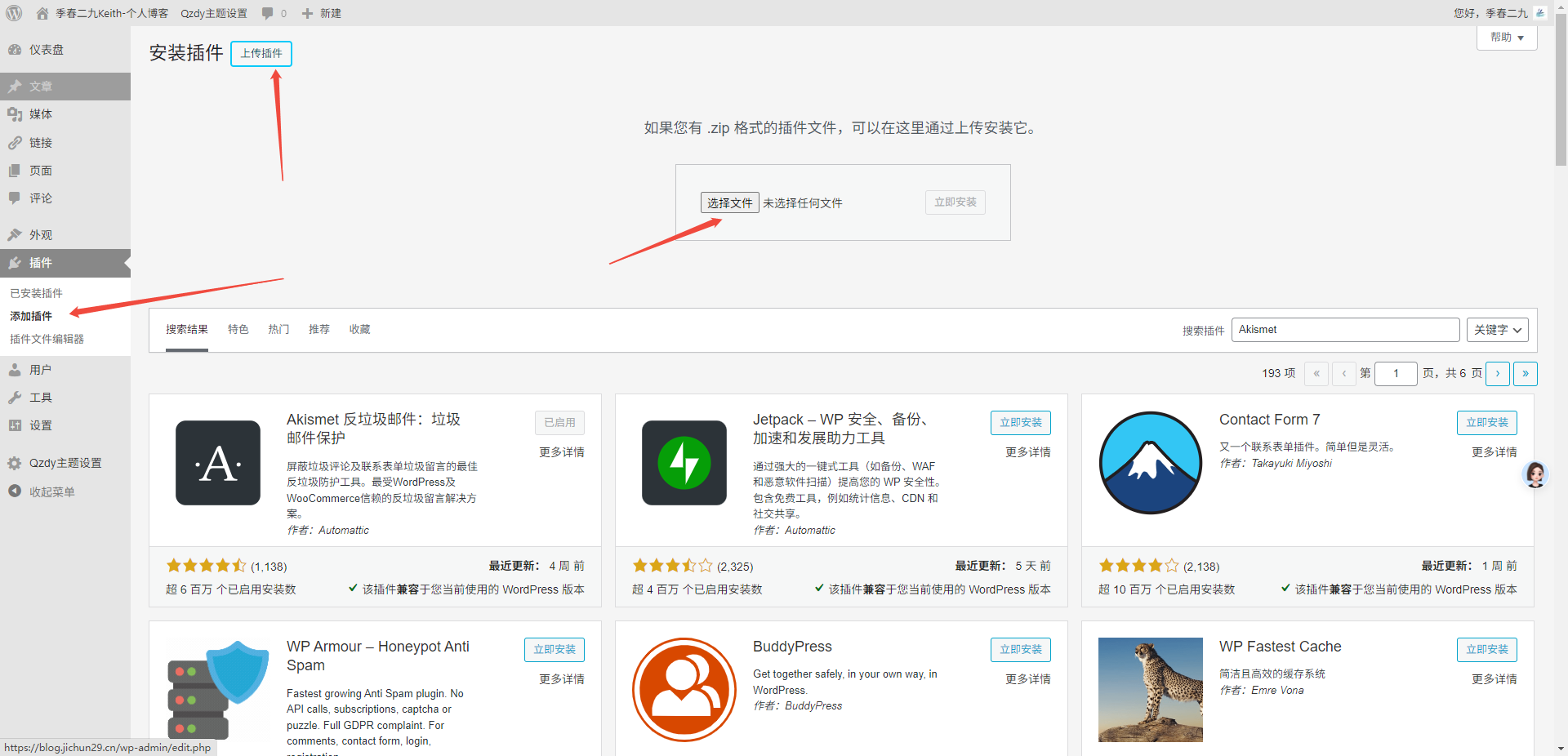Click the Jetpack plugin icon
This screenshot has height=756, width=1568.
click(684, 463)
